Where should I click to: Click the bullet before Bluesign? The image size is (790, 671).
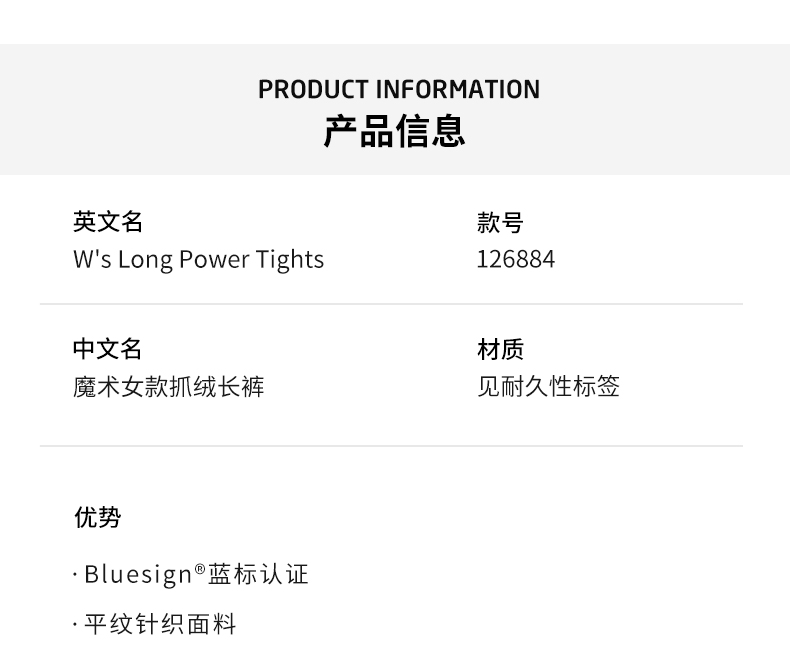pos(75,575)
